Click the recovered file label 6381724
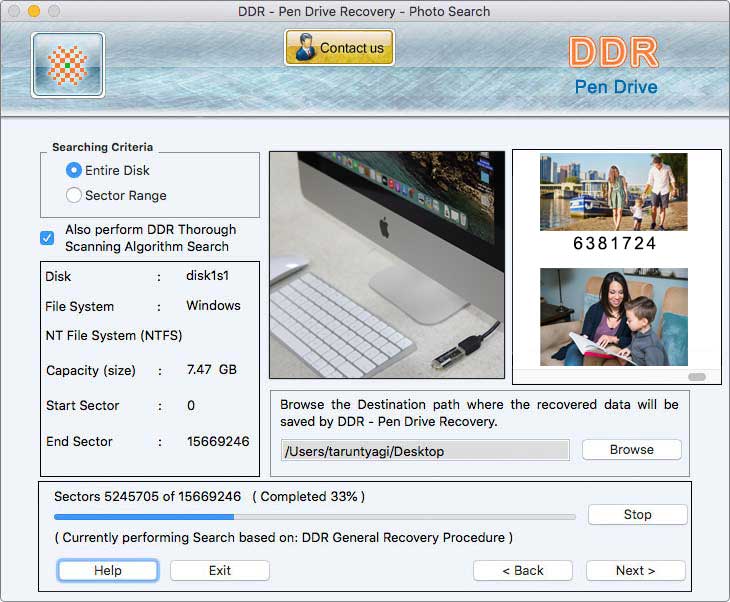This screenshot has width=730, height=602. (x=615, y=243)
